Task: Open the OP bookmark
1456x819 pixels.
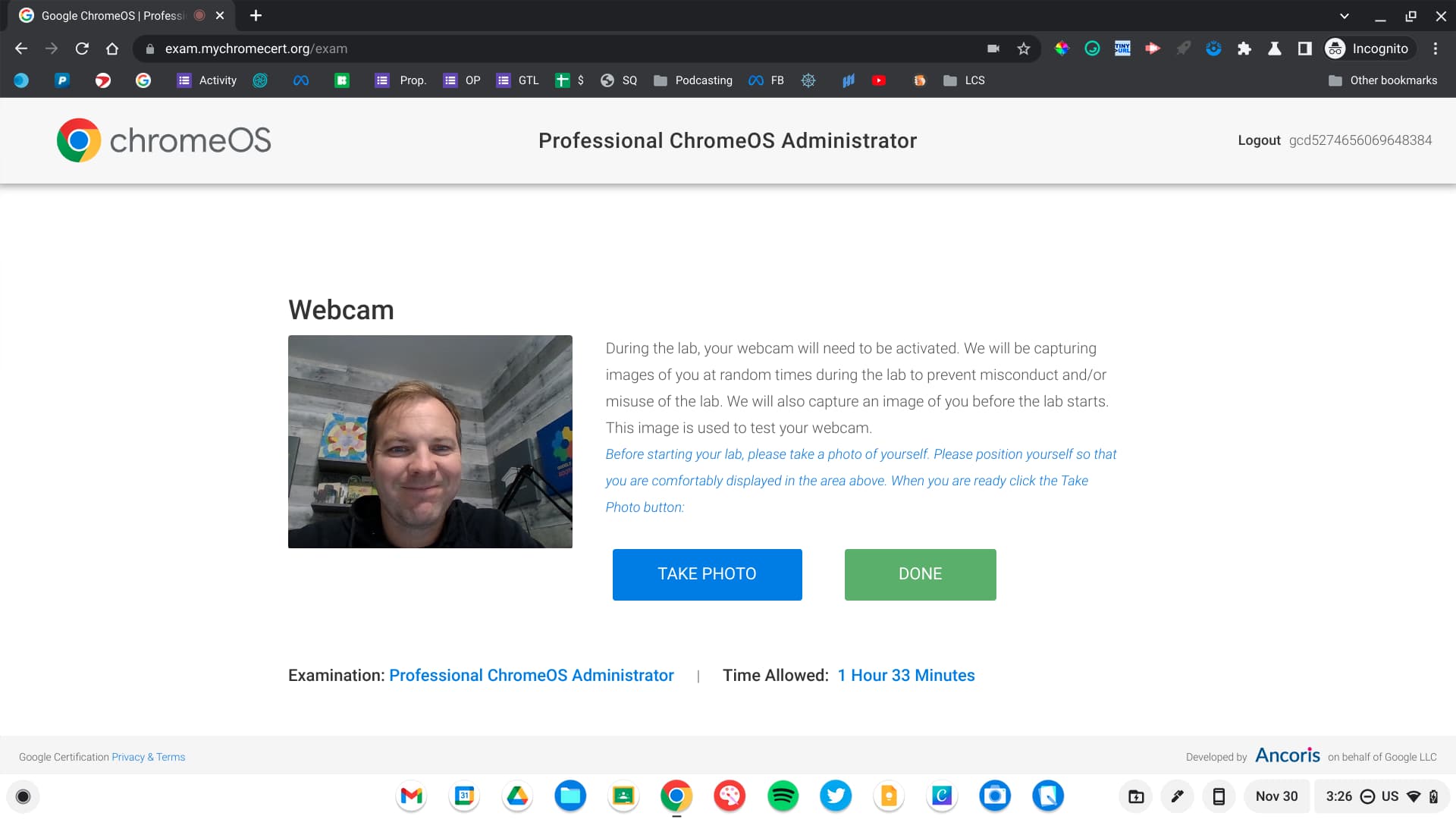Action: coord(462,80)
